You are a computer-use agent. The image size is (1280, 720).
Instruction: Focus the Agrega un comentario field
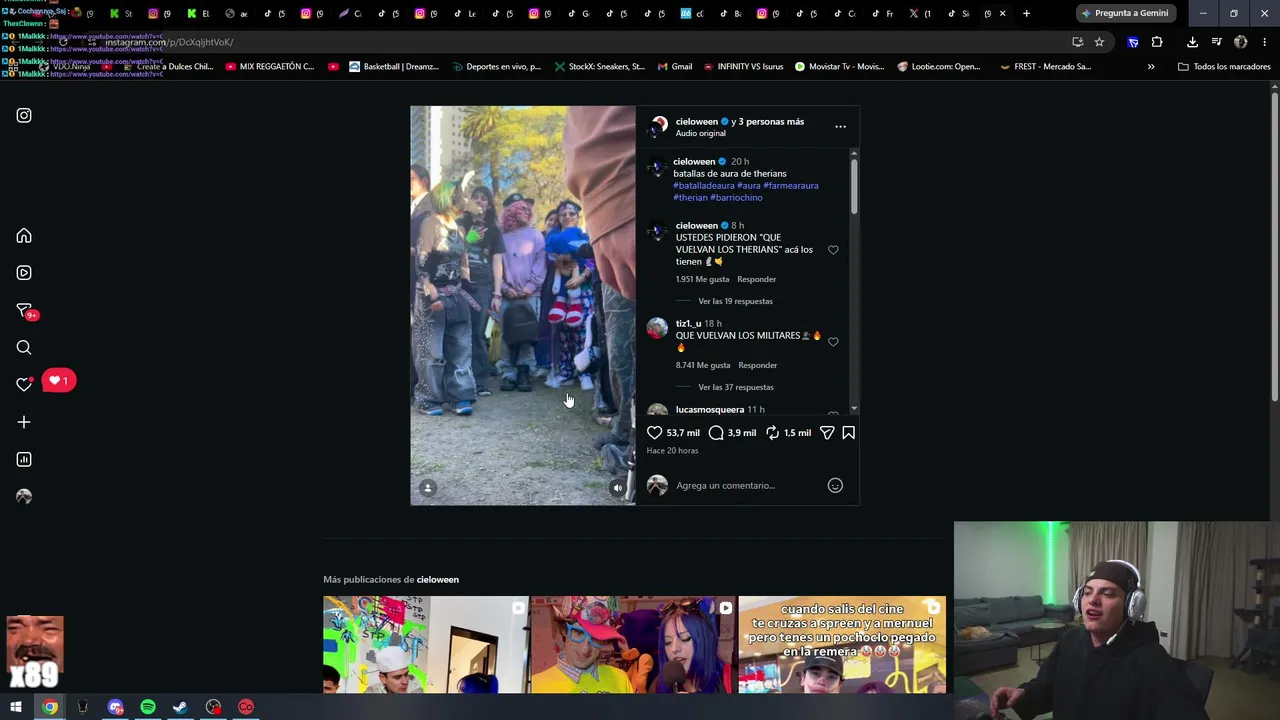pyautogui.click(x=748, y=486)
